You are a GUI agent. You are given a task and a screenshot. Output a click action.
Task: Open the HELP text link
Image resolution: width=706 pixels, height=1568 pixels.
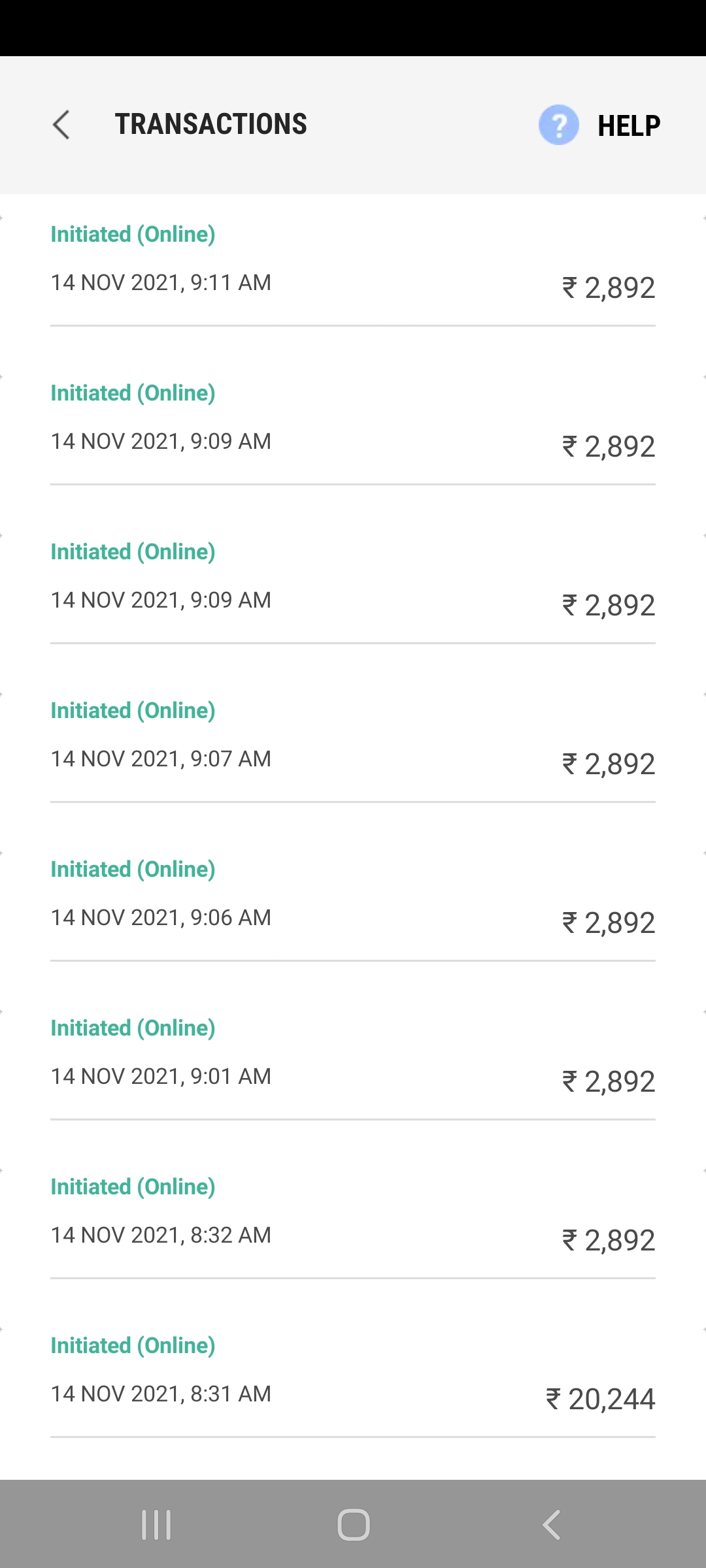point(629,125)
